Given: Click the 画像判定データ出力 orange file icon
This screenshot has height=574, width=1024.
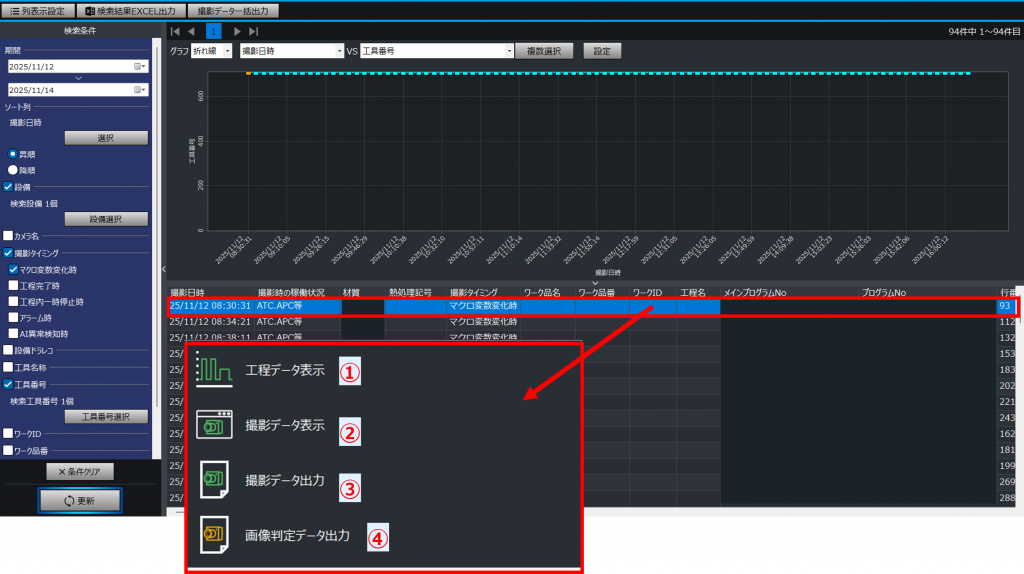Looking at the screenshot, I should tap(214, 535).
